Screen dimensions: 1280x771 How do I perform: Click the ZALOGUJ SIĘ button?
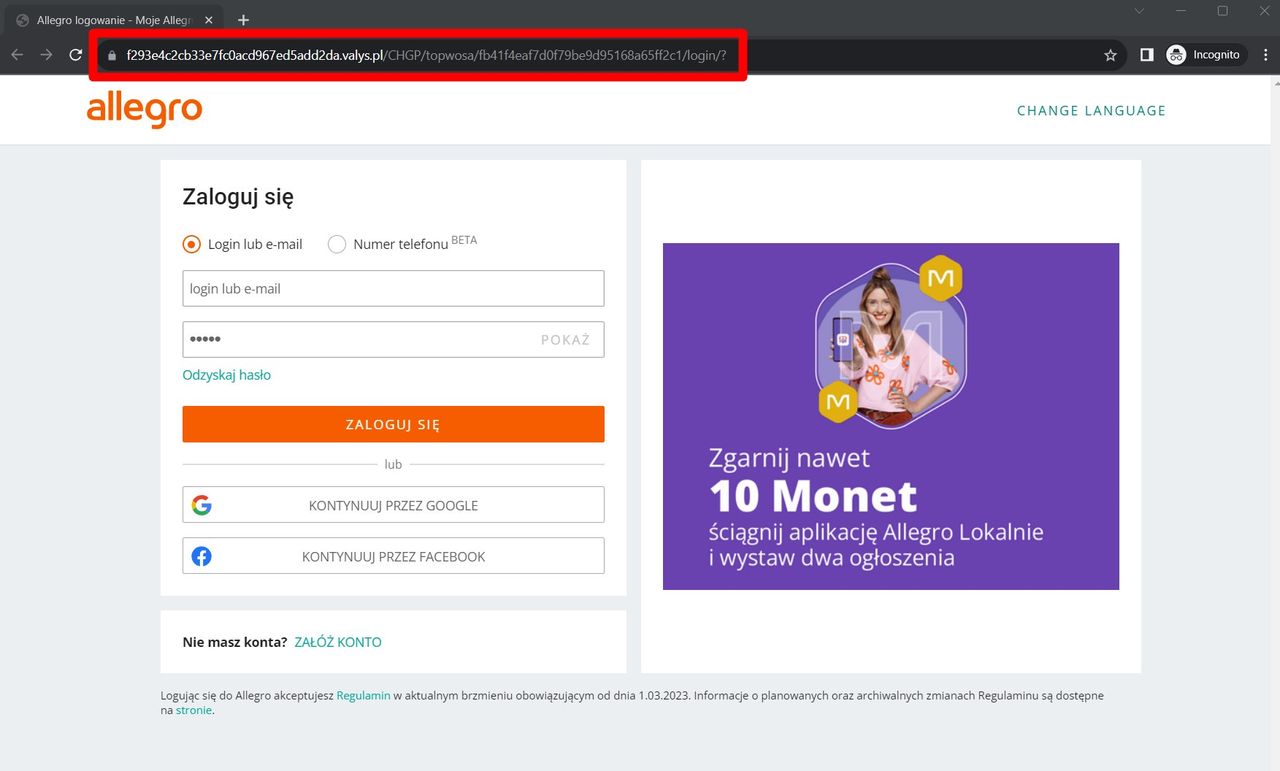[x=393, y=424]
